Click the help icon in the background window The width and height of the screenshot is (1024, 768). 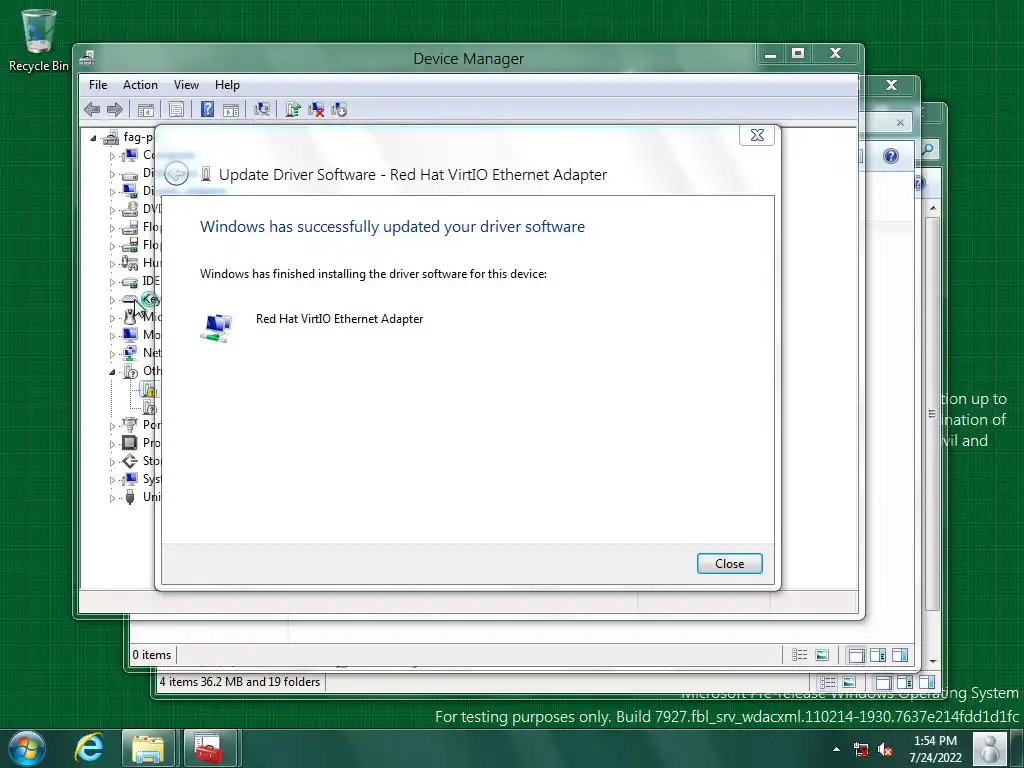pos(891,156)
